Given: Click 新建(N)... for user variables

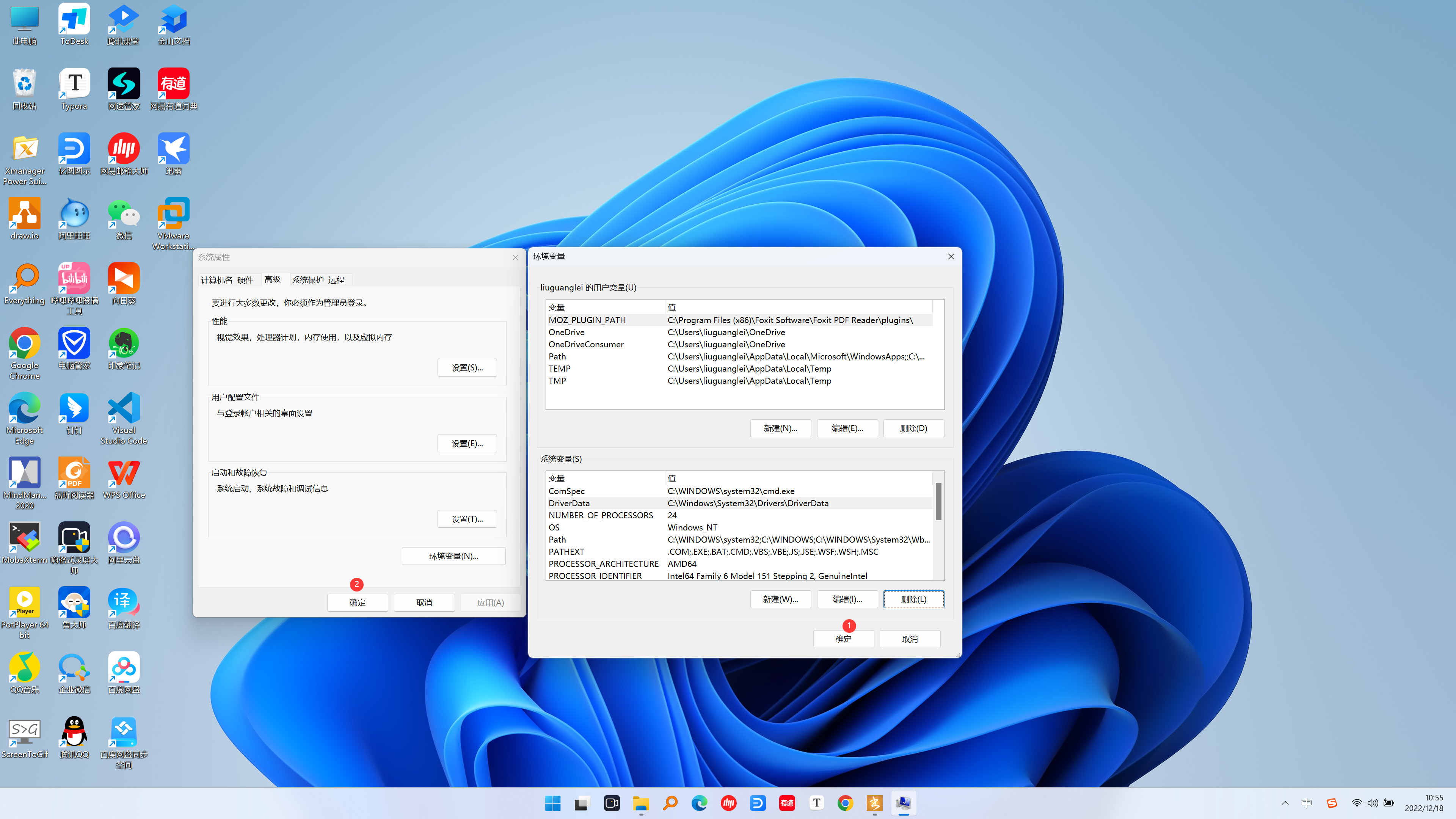Looking at the screenshot, I should pyautogui.click(x=780, y=428).
